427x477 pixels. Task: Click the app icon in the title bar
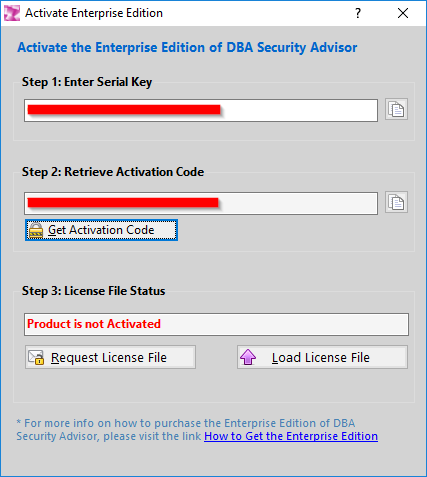click(x=12, y=13)
